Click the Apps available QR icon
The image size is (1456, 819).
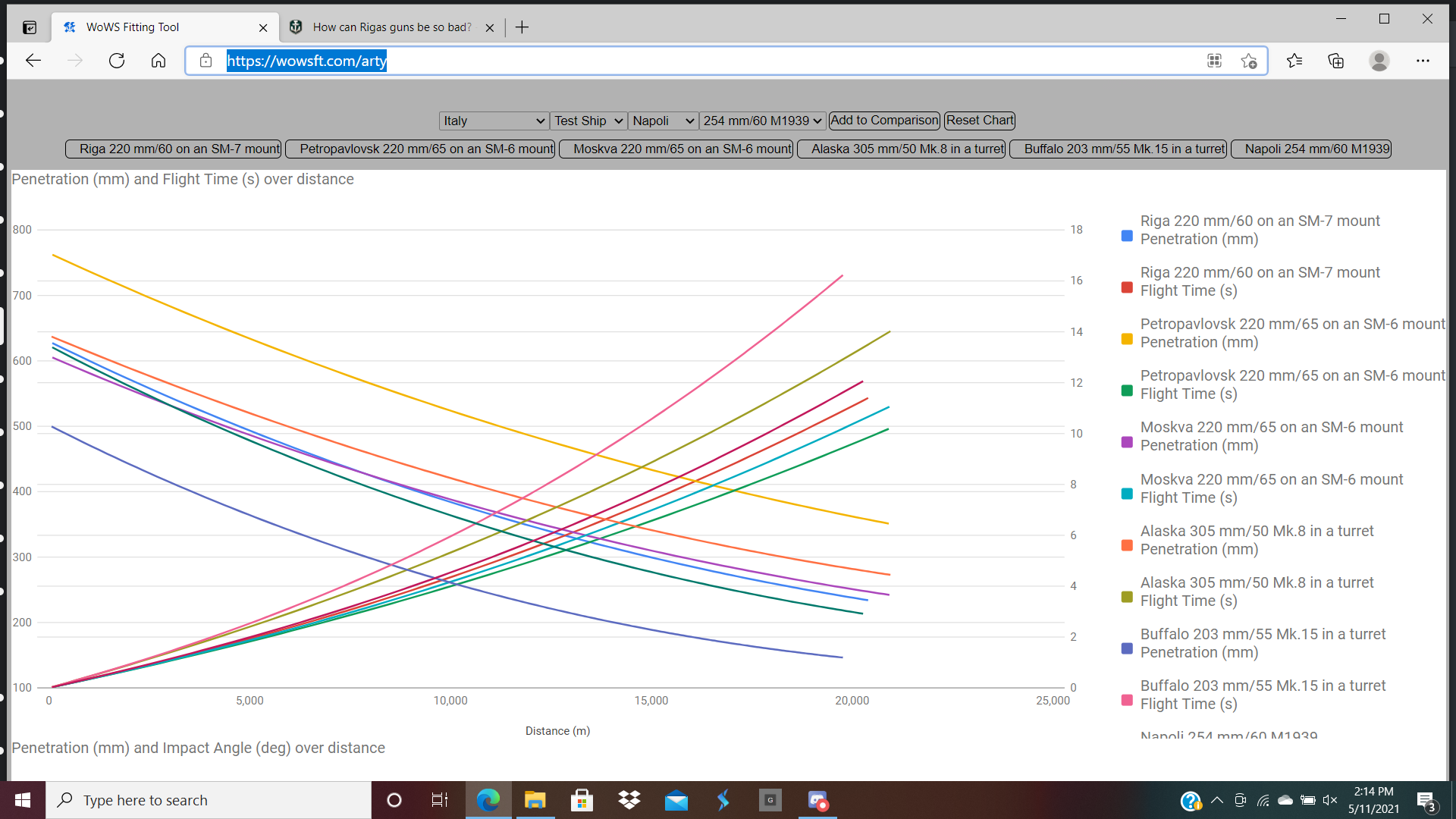click(x=1214, y=61)
